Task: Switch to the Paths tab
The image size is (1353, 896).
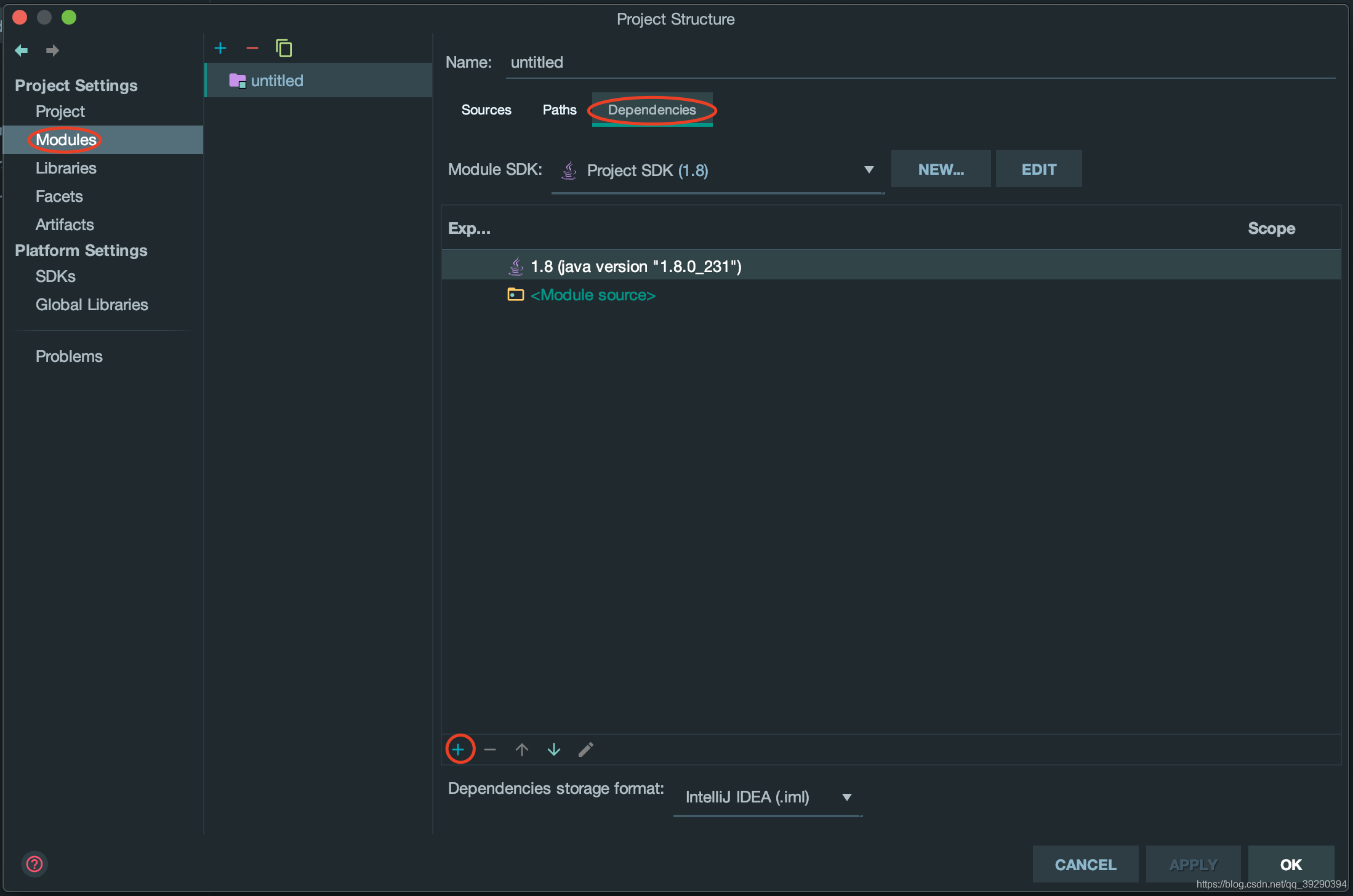Action: 559,110
